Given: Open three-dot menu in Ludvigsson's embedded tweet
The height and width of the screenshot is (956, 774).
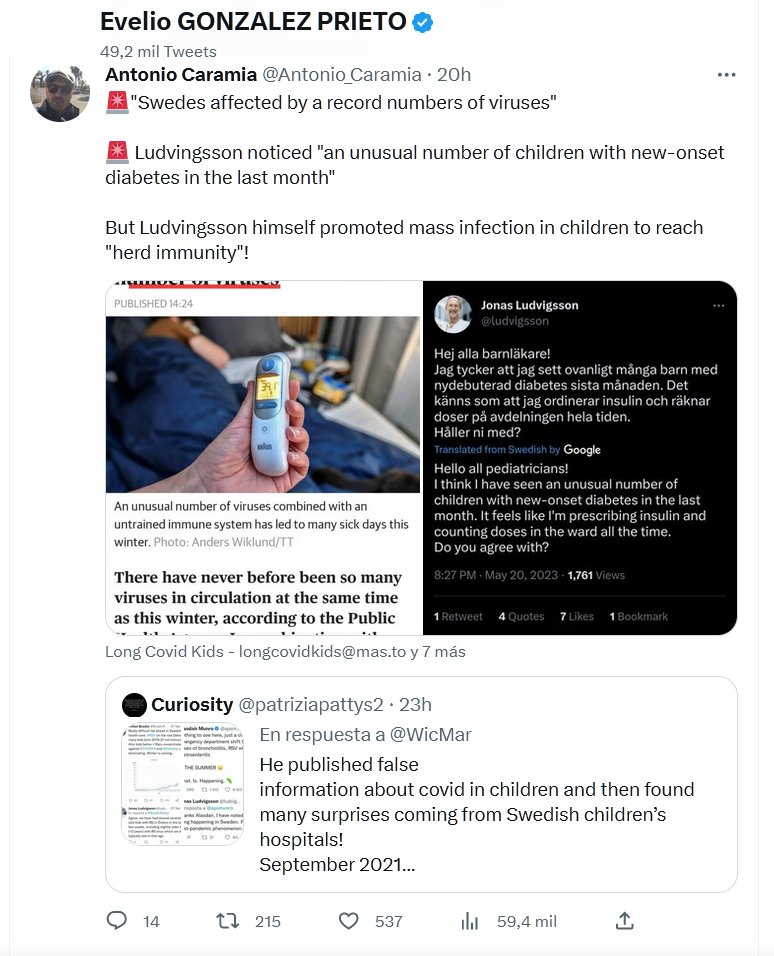Looking at the screenshot, I should 717,305.
